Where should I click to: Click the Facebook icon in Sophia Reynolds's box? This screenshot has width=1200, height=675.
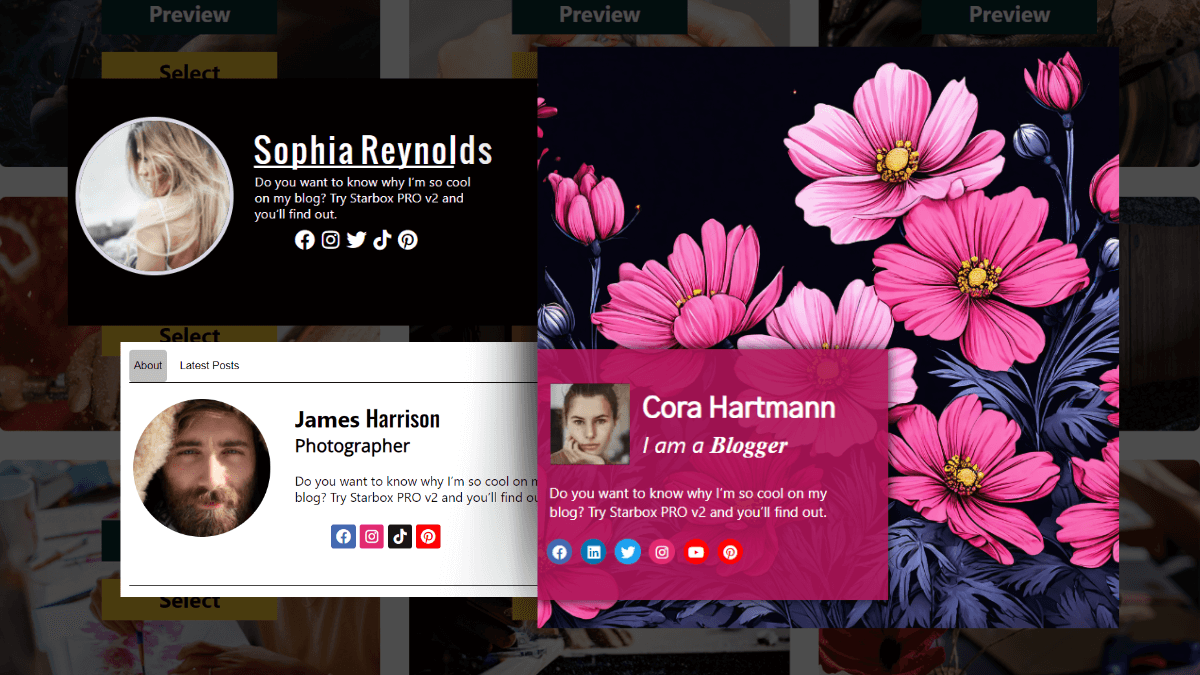coord(304,240)
